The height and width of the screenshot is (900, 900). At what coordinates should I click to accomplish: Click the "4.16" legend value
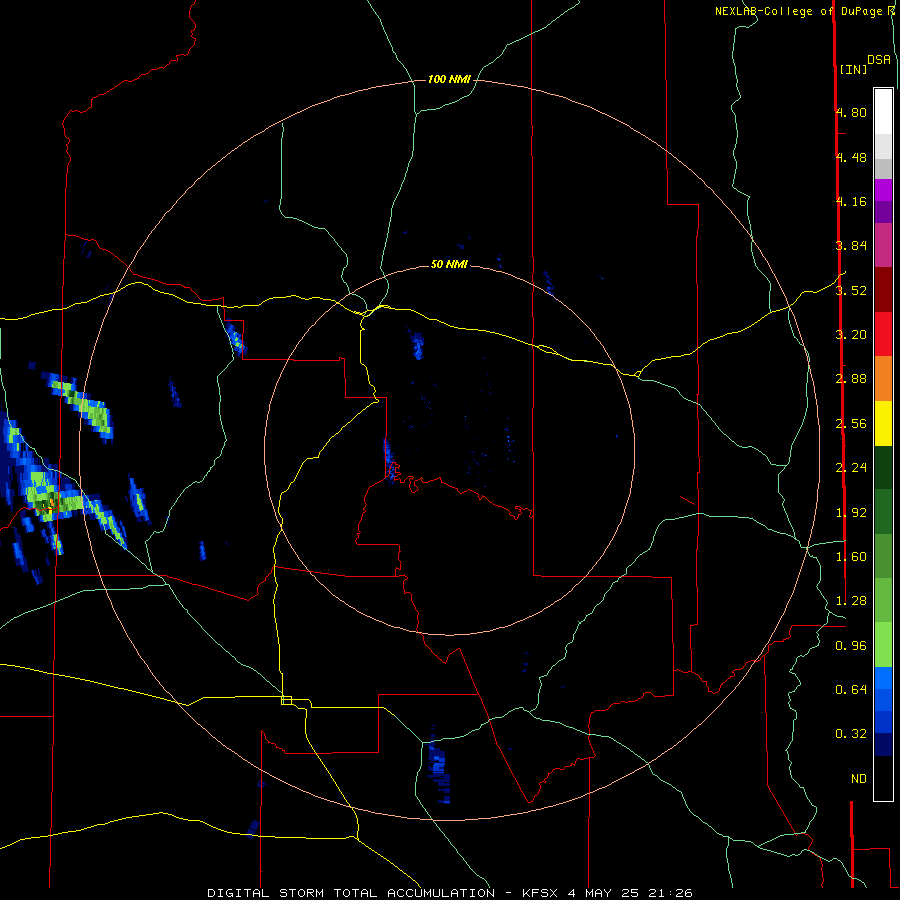click(851, 201)
